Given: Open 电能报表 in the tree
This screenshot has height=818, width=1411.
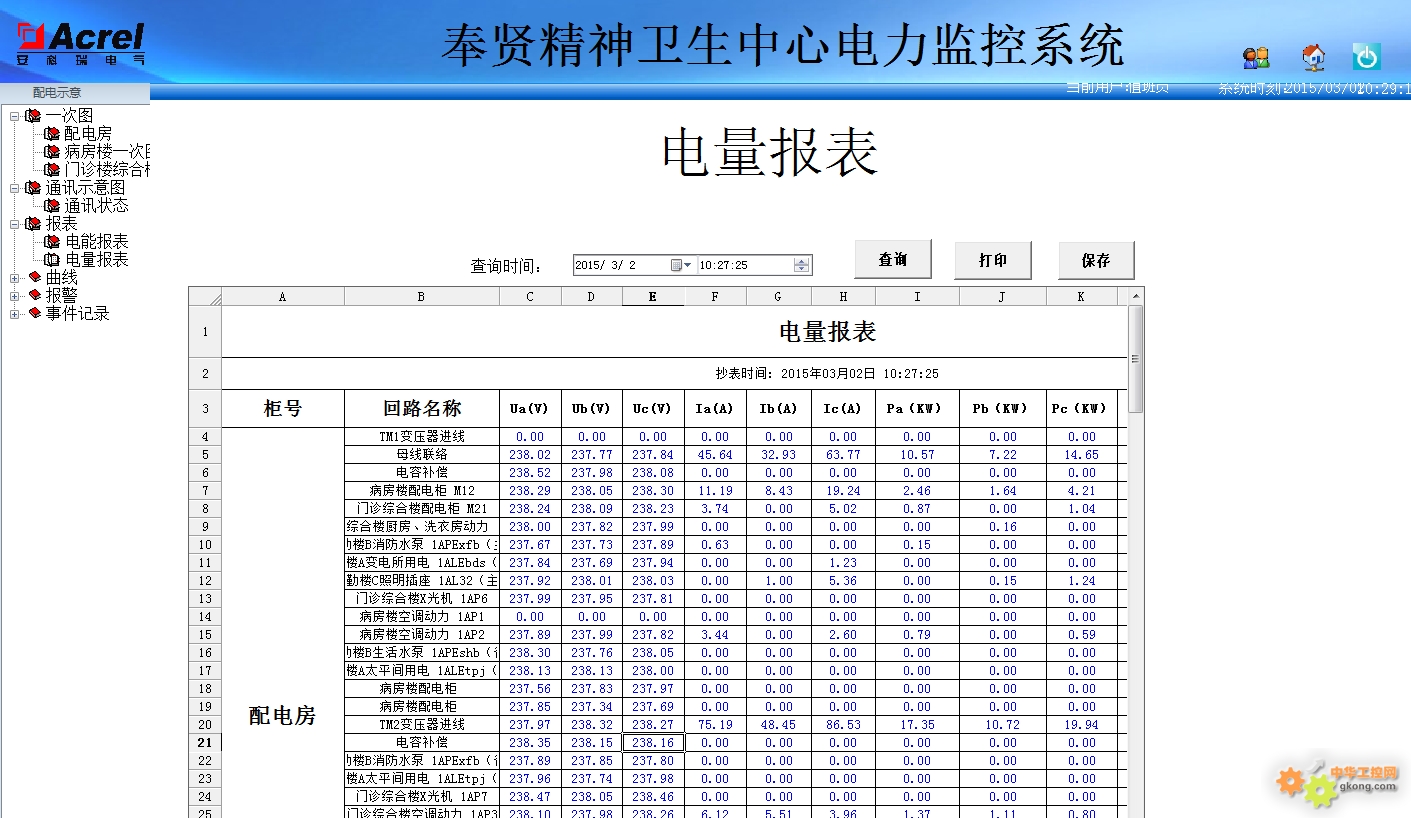Looking at the screenshot, I should pos(96,241).
